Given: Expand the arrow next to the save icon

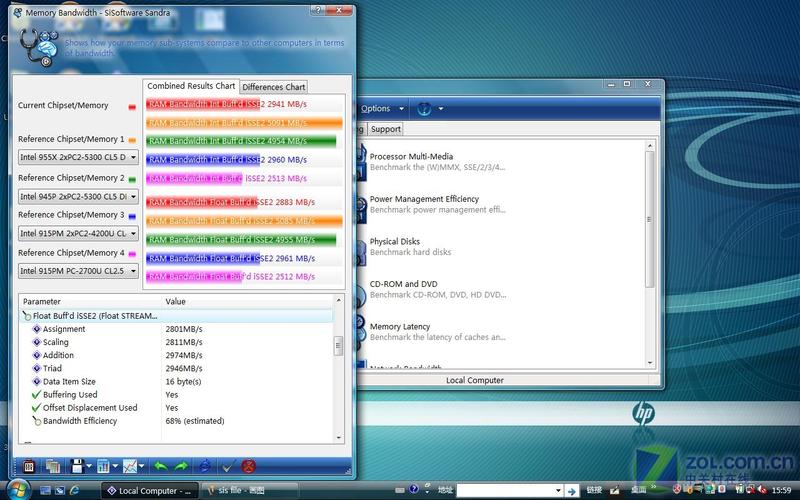Looking at the screenshot, I should [89, 466].
